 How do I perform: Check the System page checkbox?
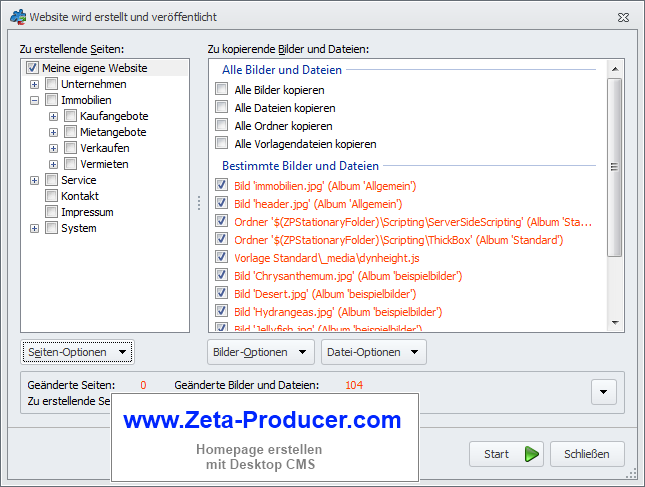51,228
